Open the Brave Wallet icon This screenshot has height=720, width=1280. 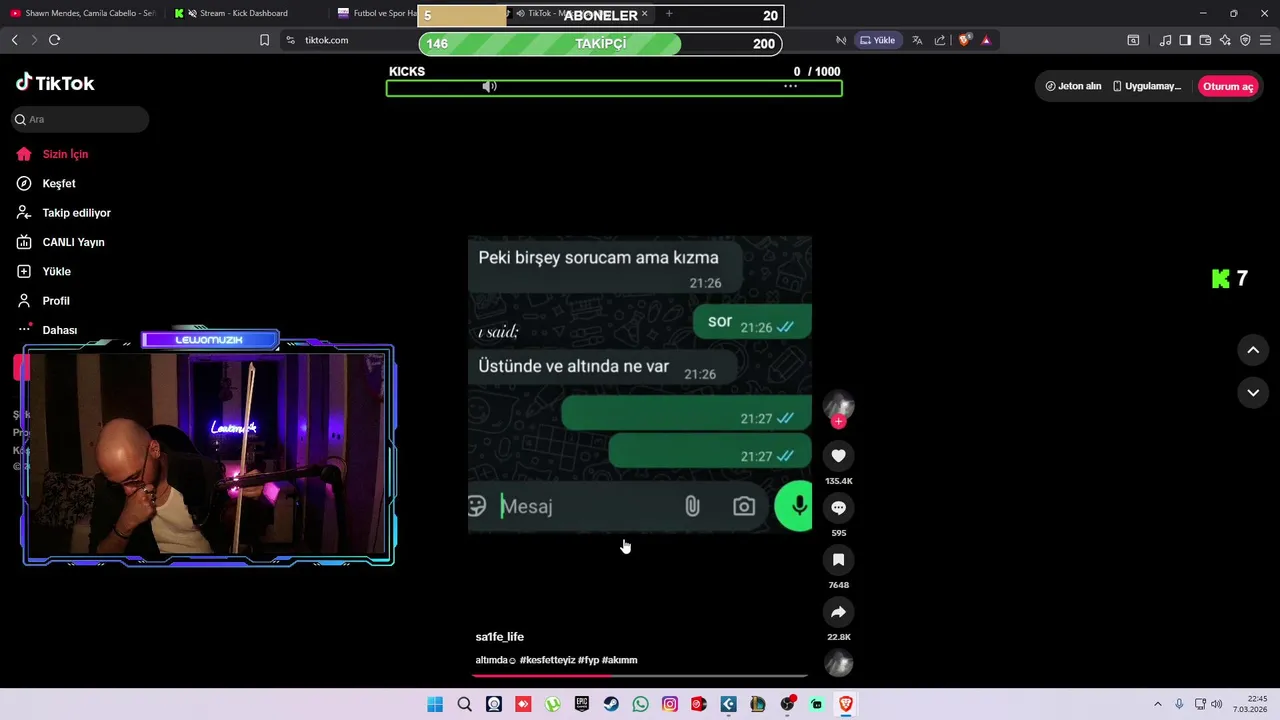1205,40
